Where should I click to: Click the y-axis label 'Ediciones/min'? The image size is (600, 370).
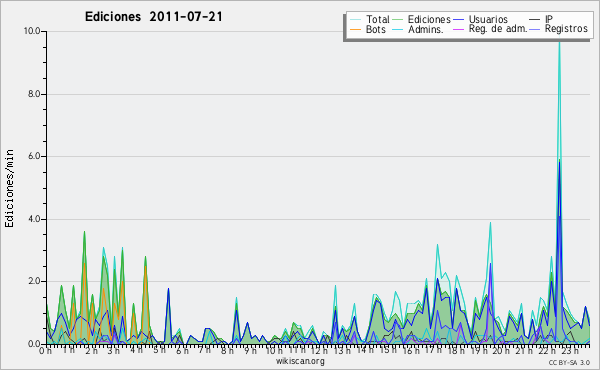(9, 188)
